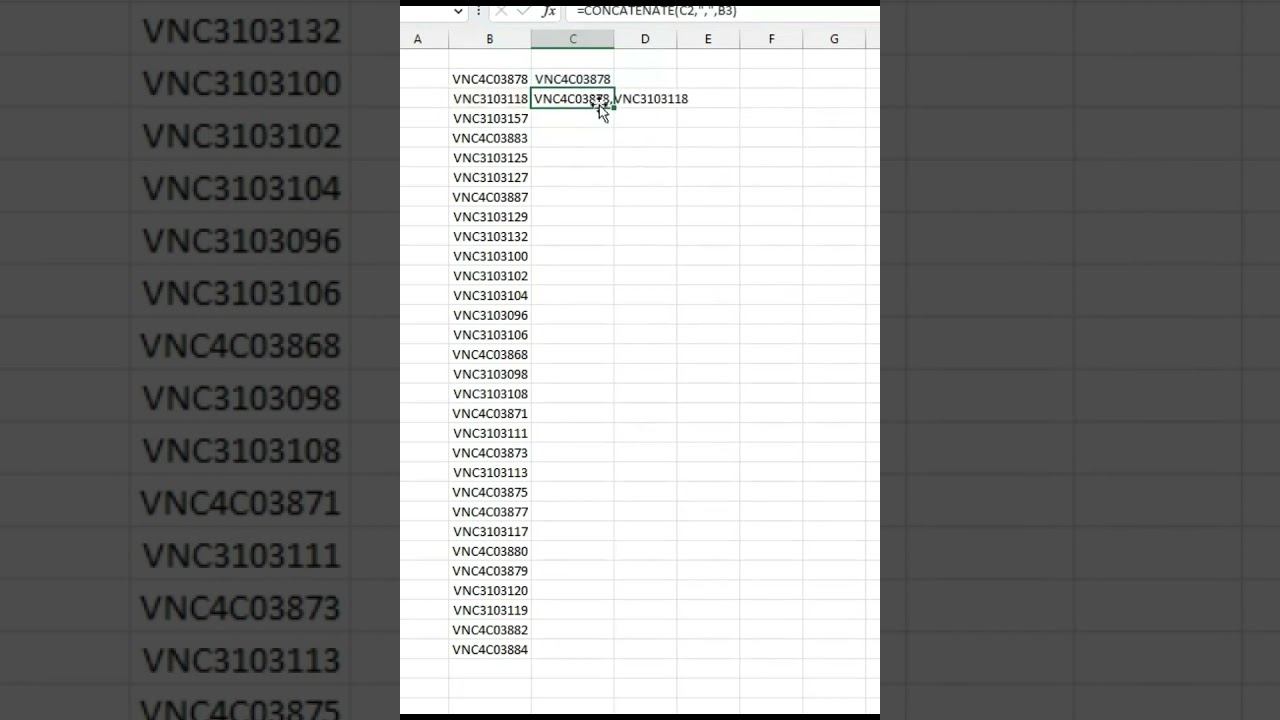Viewport: 1280px width, 720px height.
Task: Select cell VNC3103119
Action: [x=490, y=610]
